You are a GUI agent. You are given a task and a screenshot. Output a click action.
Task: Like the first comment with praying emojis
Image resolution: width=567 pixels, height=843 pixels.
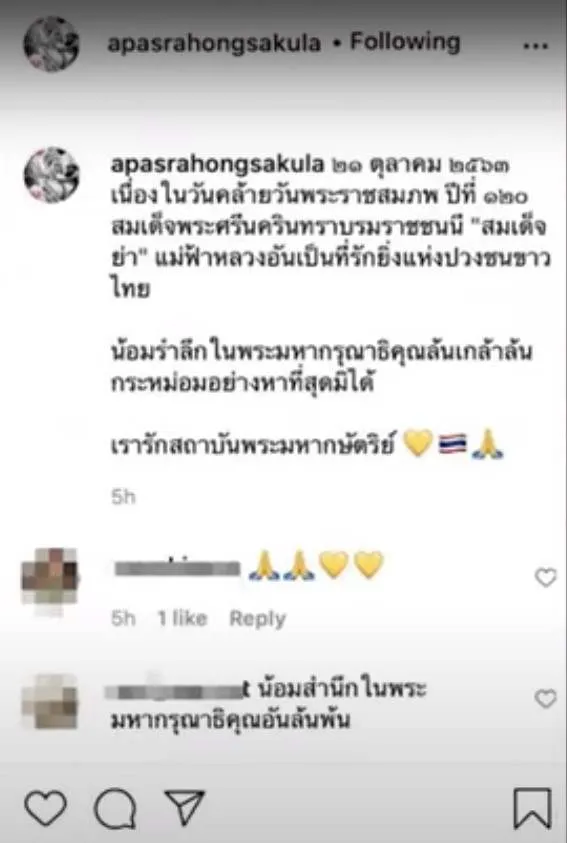click(546, 577)
